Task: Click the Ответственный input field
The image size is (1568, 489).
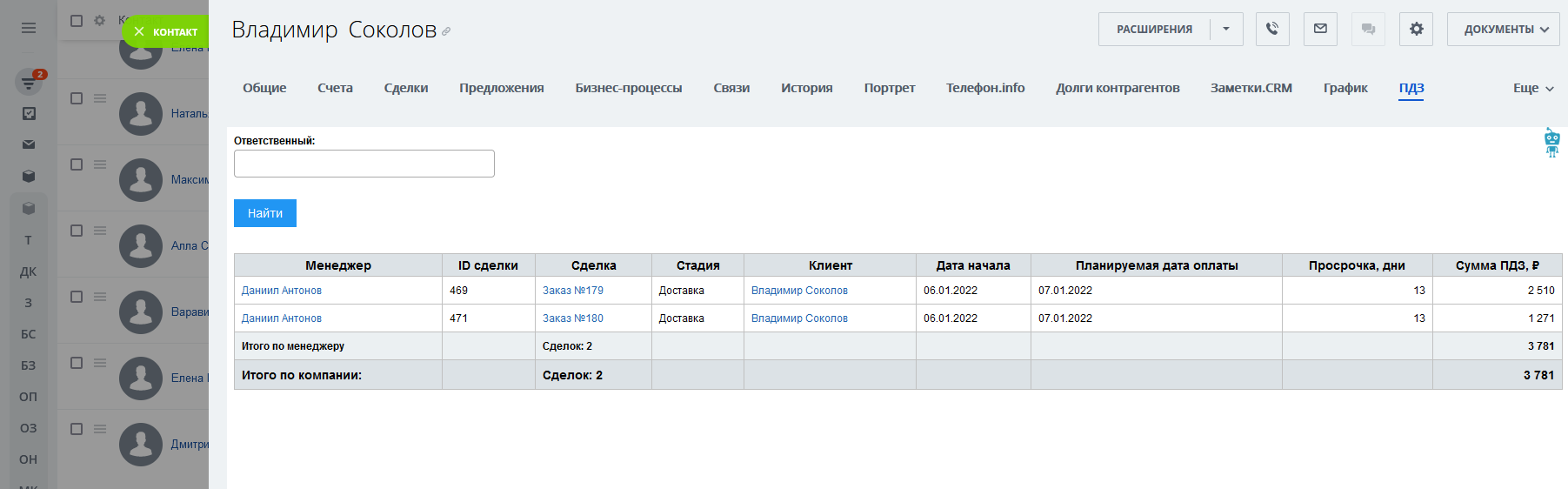Action: (364, 164)
